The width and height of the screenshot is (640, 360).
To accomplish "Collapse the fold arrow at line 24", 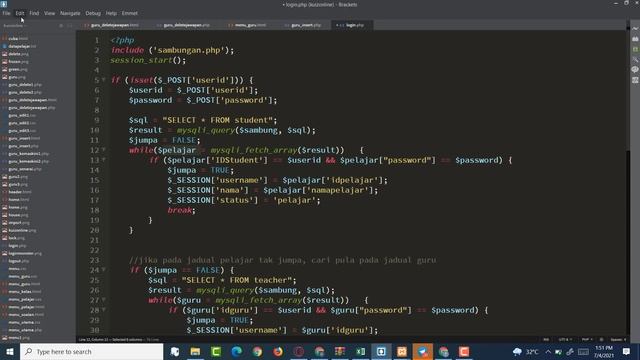I will (104, 270).
